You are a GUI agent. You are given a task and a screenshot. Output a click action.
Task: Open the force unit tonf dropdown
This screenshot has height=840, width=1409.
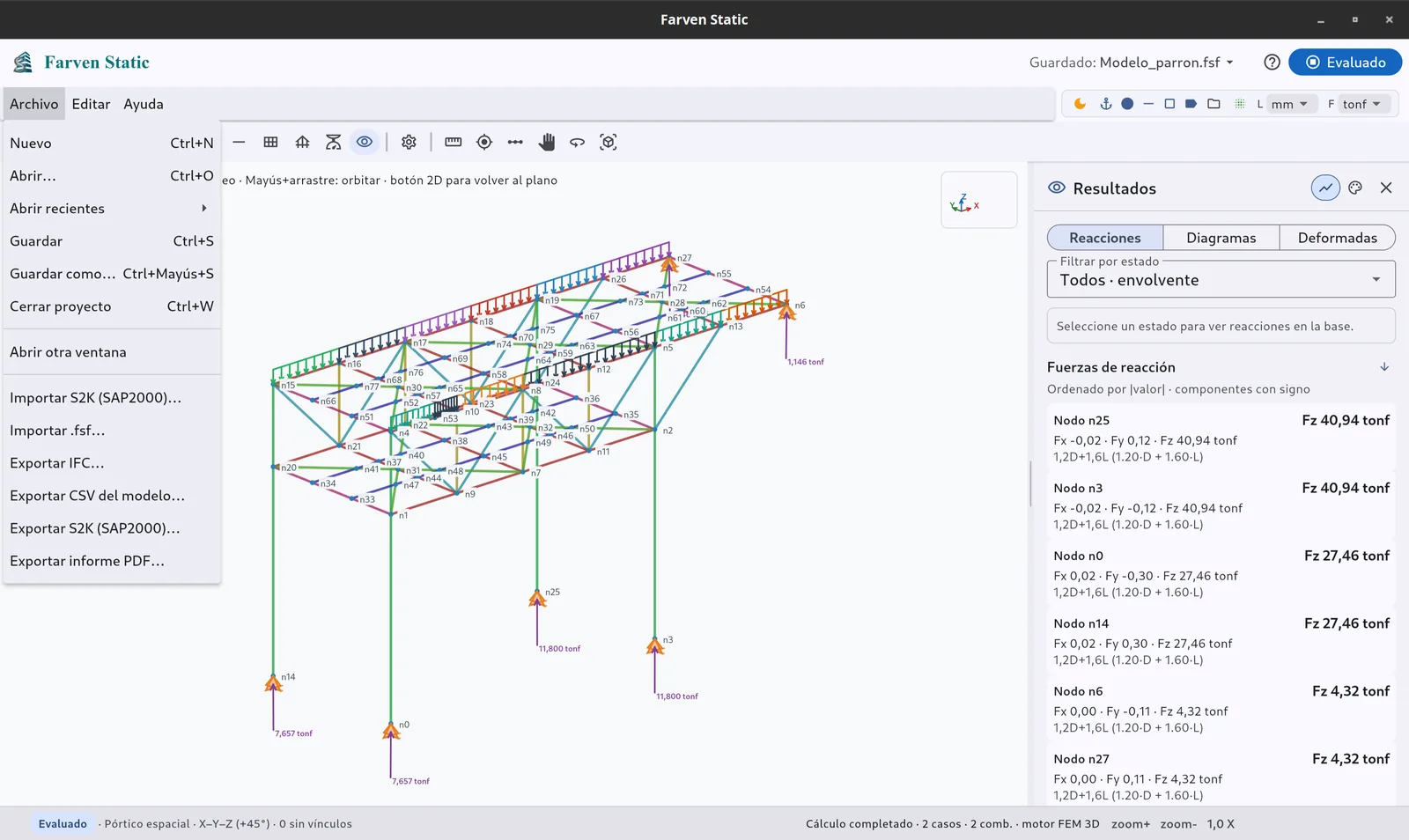click(x=1363, y=104)
